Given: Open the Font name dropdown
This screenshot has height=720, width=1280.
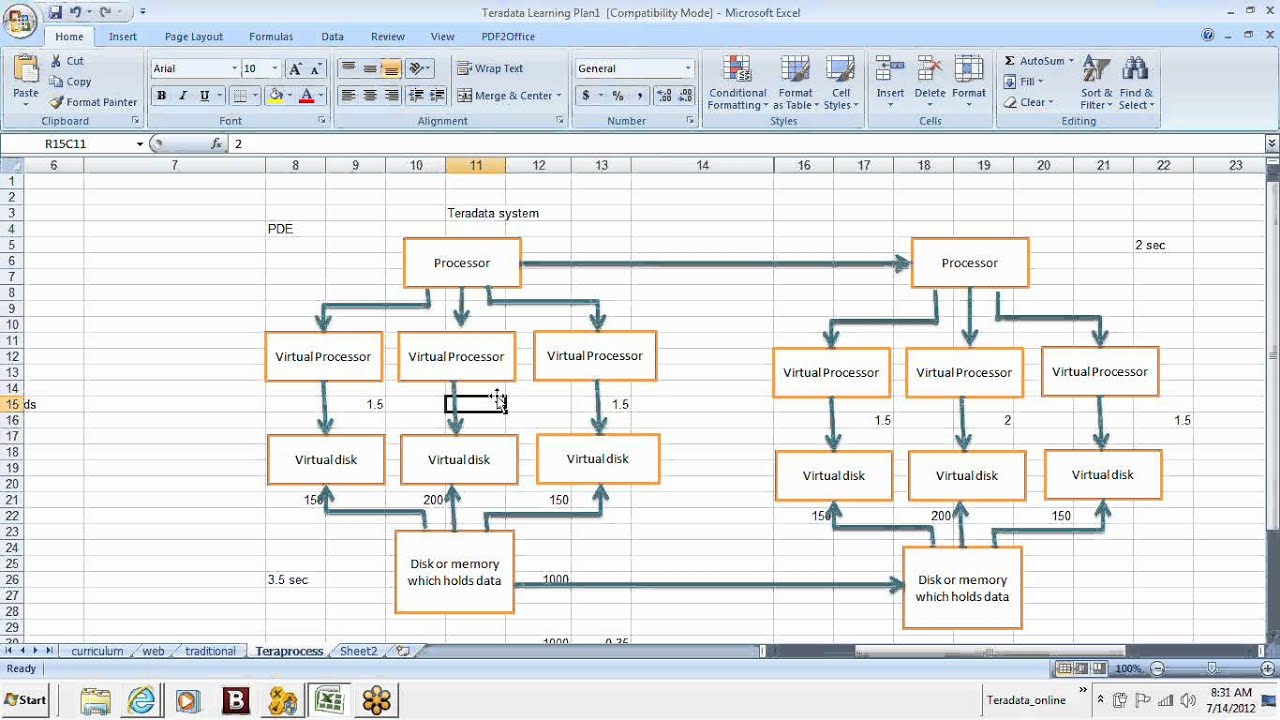Looking at the screenshot, I should coord(235,69).
